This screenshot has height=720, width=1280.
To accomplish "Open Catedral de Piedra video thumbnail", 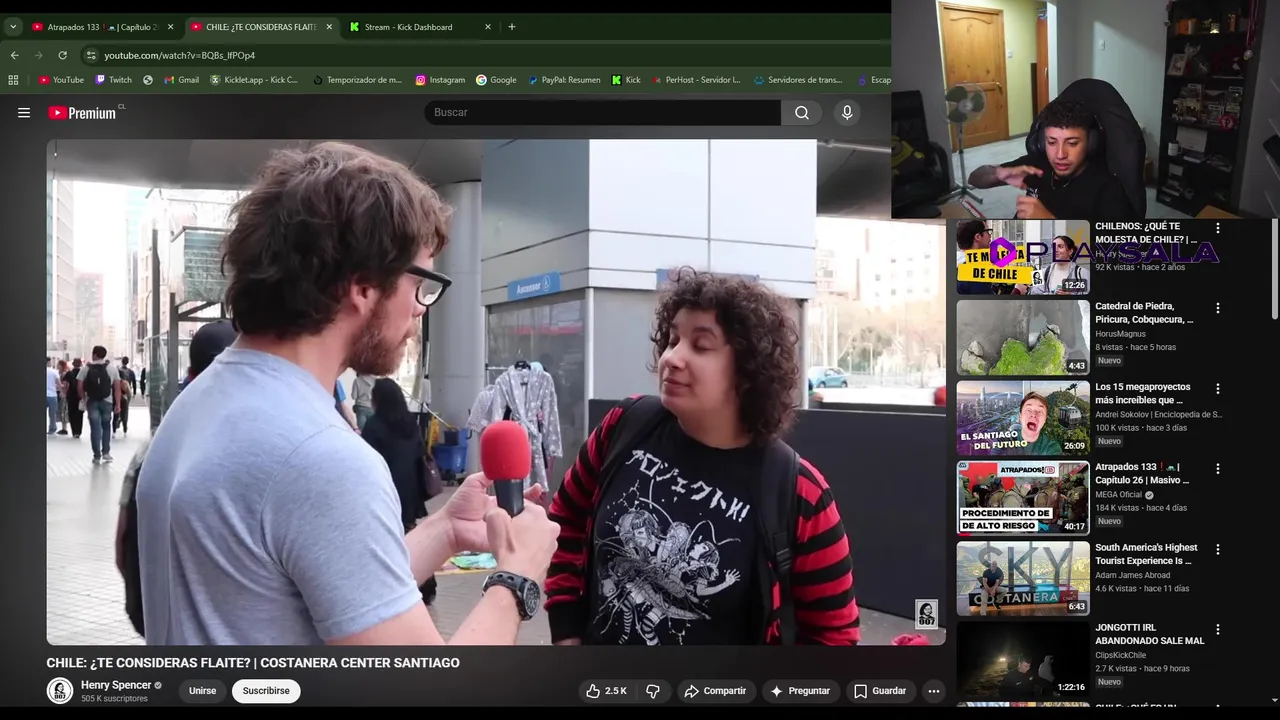I will (1023, 337).
